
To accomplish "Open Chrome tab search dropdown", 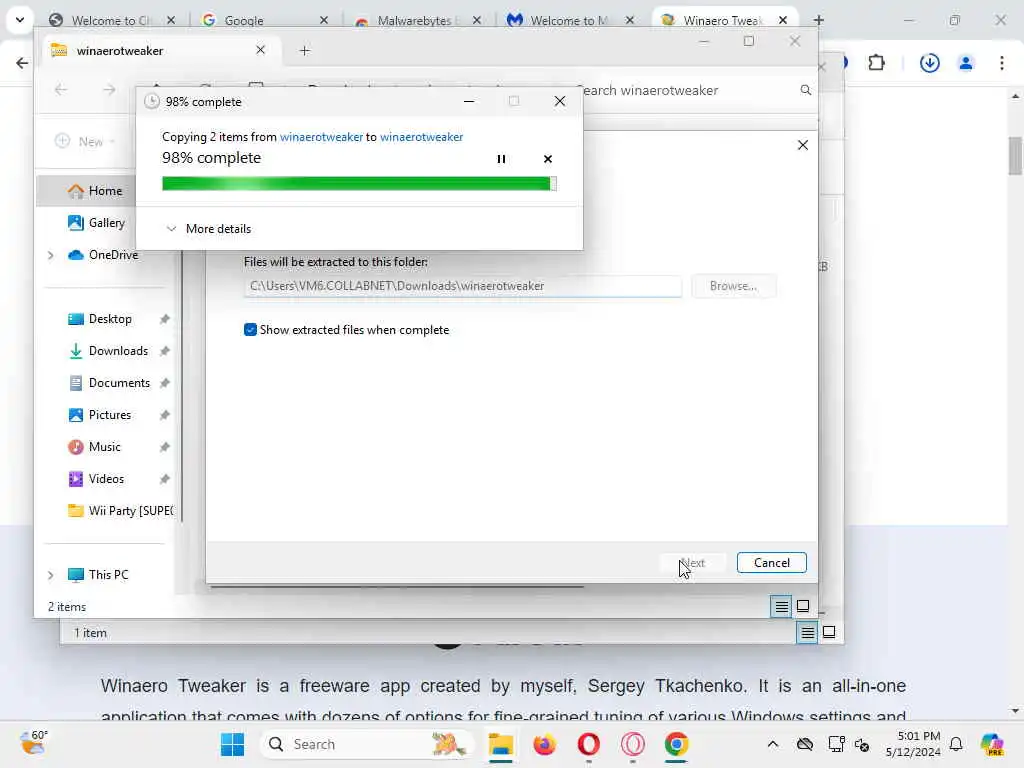I will (x=20, y=20).
